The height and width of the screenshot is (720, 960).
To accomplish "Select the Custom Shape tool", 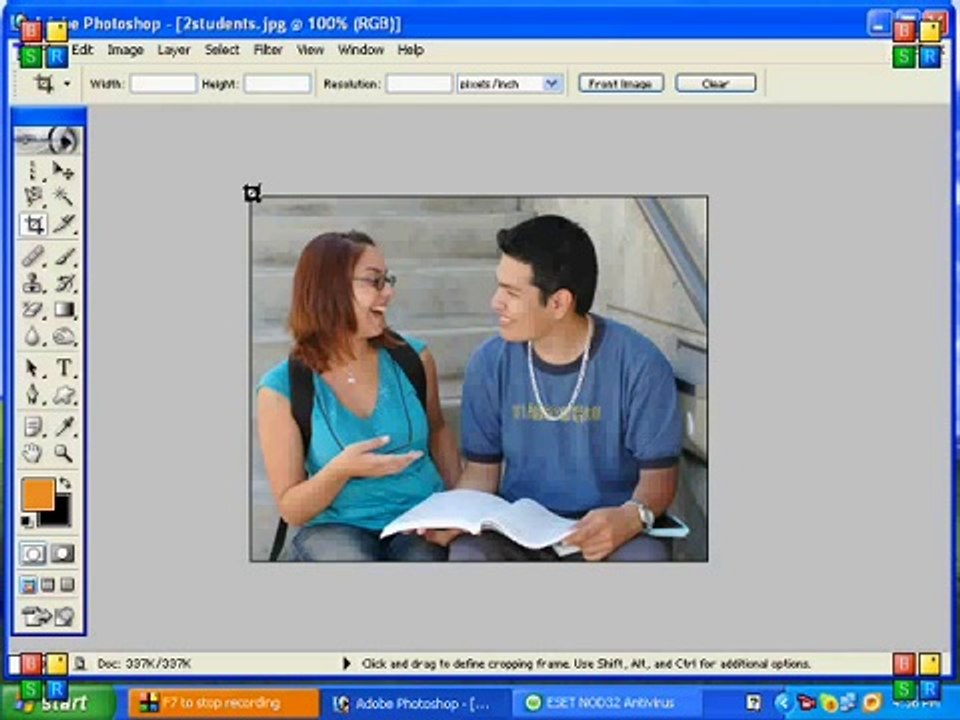I will coord(63,394).
